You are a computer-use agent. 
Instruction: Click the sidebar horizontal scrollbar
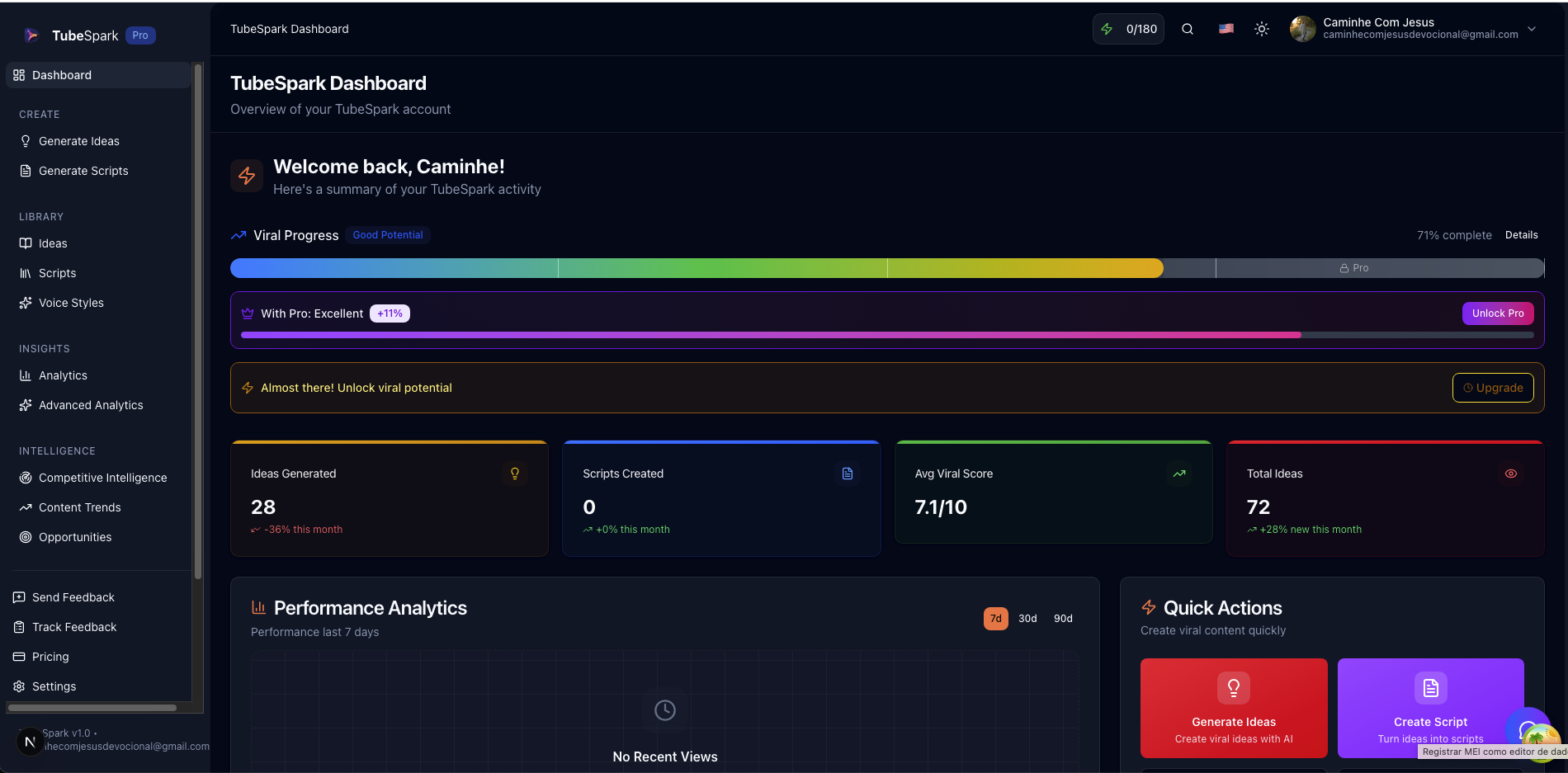pos(92,708)
